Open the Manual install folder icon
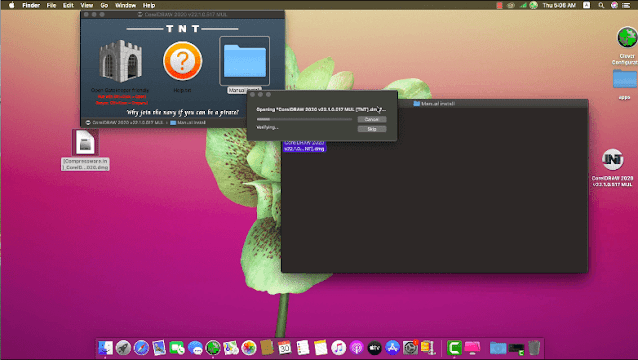The image size is (638, 360). [245, 61]
